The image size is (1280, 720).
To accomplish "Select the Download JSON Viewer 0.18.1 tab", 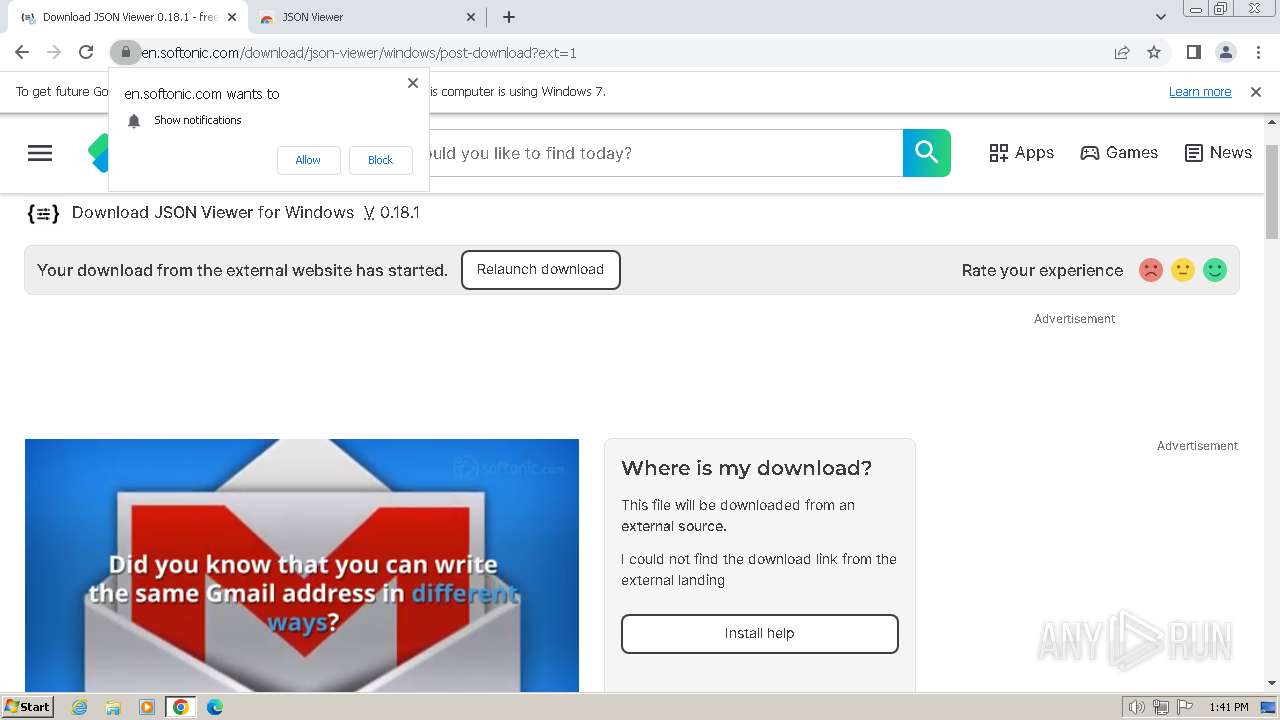I will point(127,17).
